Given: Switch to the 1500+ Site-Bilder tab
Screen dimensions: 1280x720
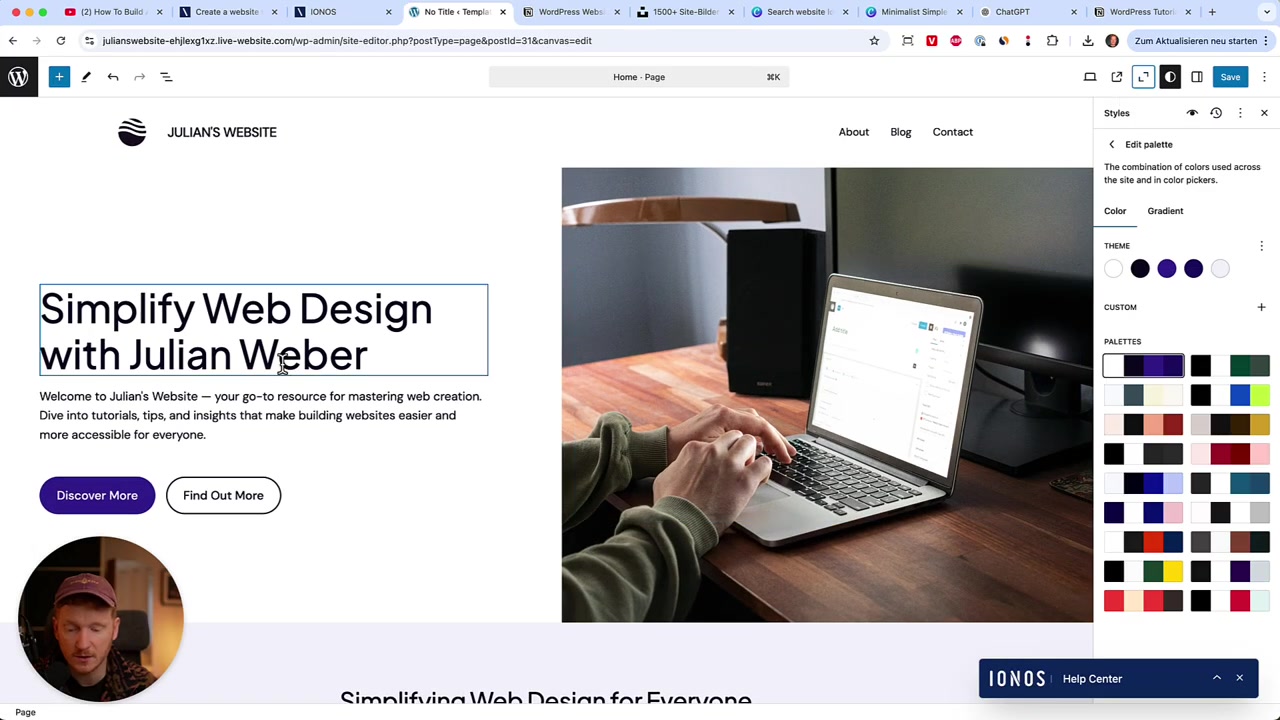Looking at the screenshot, I should (x=685, y=12).
